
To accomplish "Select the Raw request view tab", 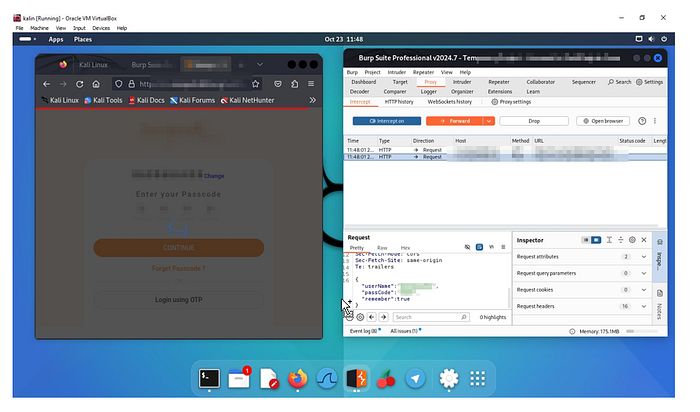I will 382,248.
